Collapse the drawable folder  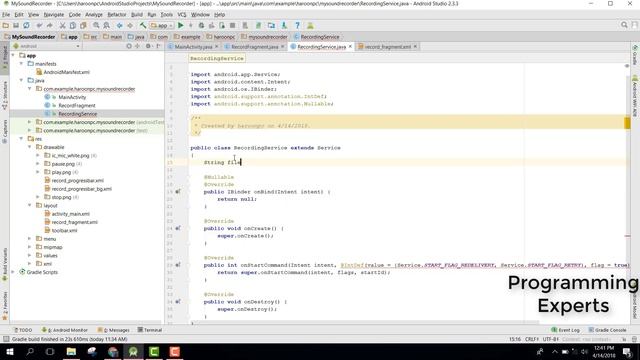coord(29,147)
